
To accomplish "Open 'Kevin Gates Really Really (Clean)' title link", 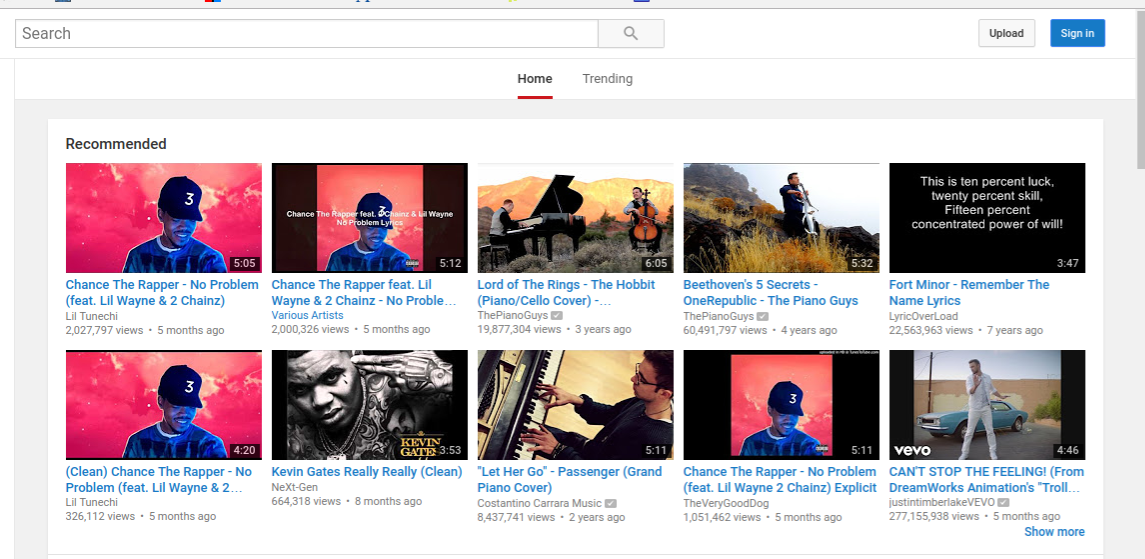I will click(367, 472).
